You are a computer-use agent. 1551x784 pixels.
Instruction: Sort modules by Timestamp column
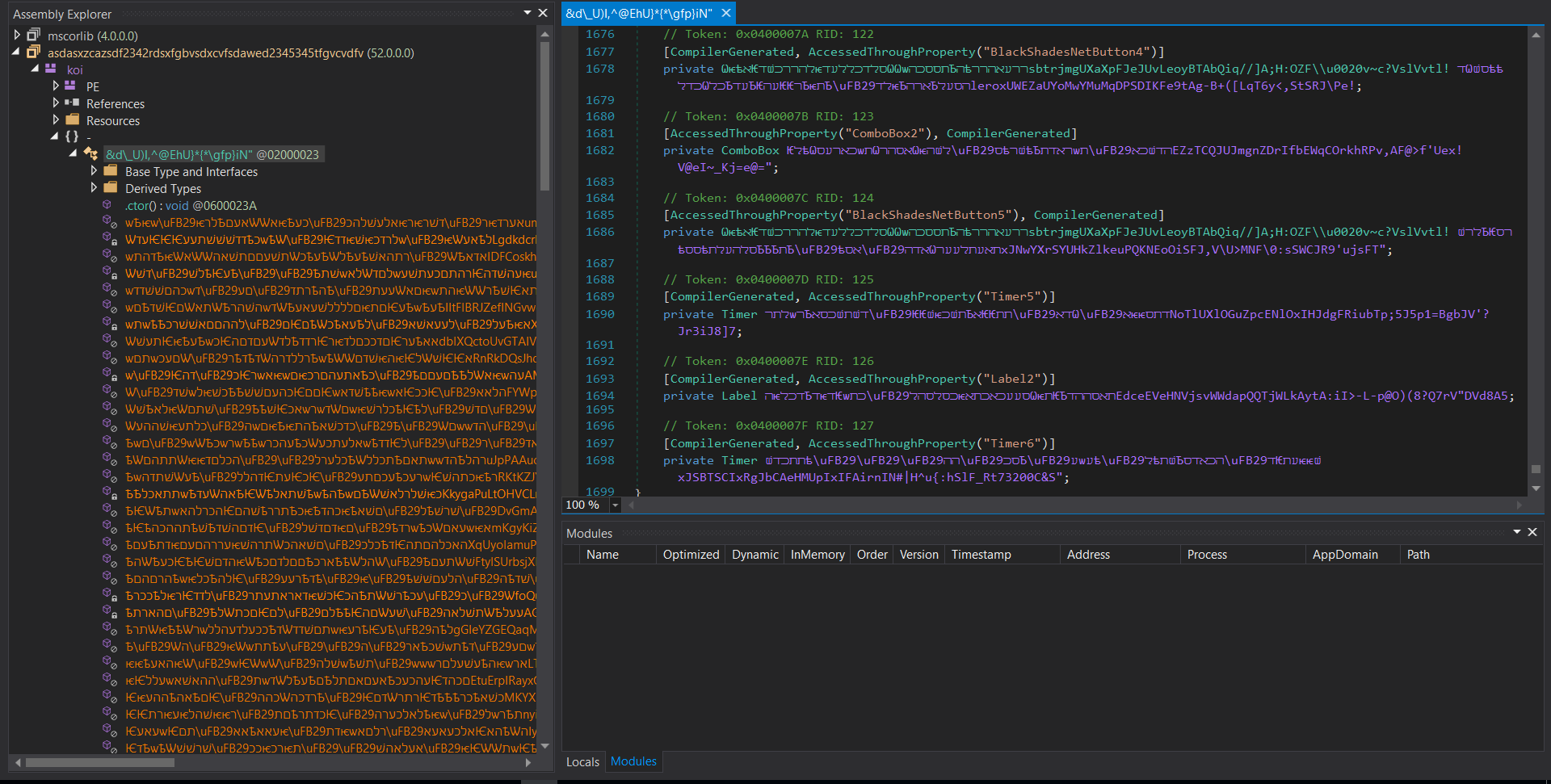1002,555
